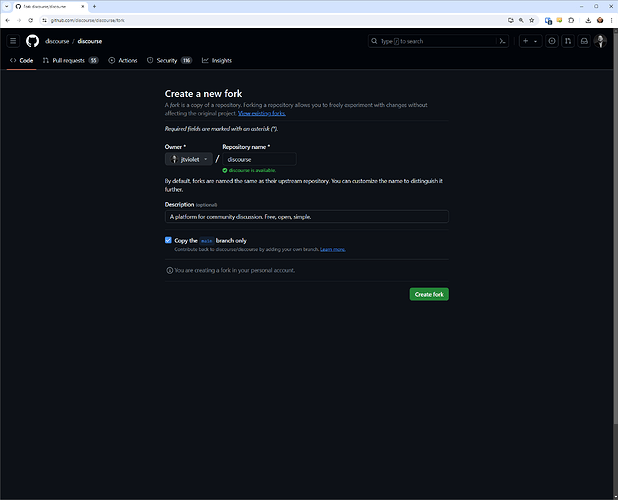Image resolution: width=618 pixels, height=500 pixels.
Task: Open the browser zoom magnifier icon
Action: [x=521, y=20]
